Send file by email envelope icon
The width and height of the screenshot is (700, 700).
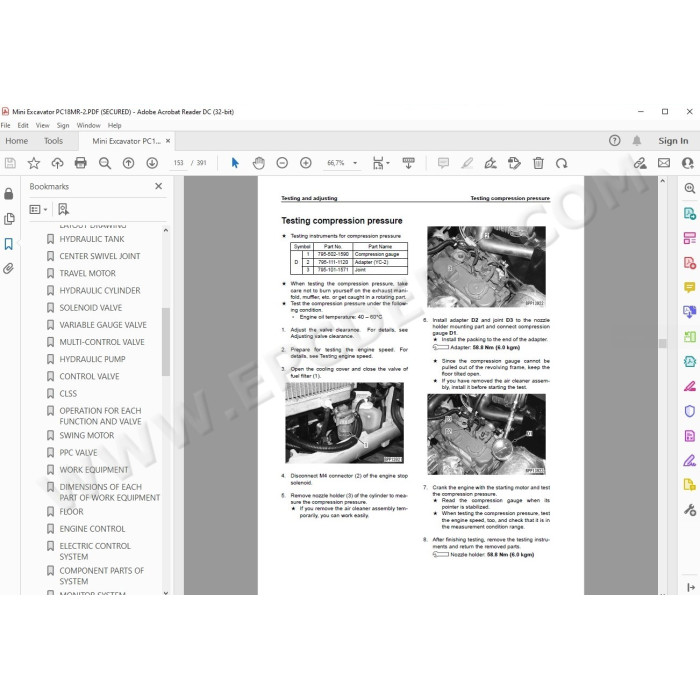point(664,163)
